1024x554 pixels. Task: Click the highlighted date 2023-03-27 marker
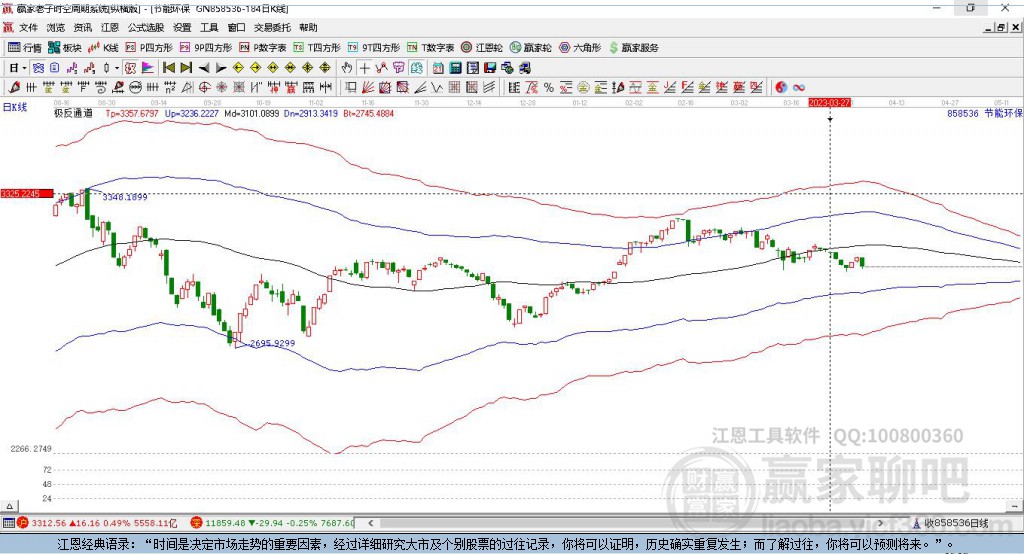coord(829,103)
